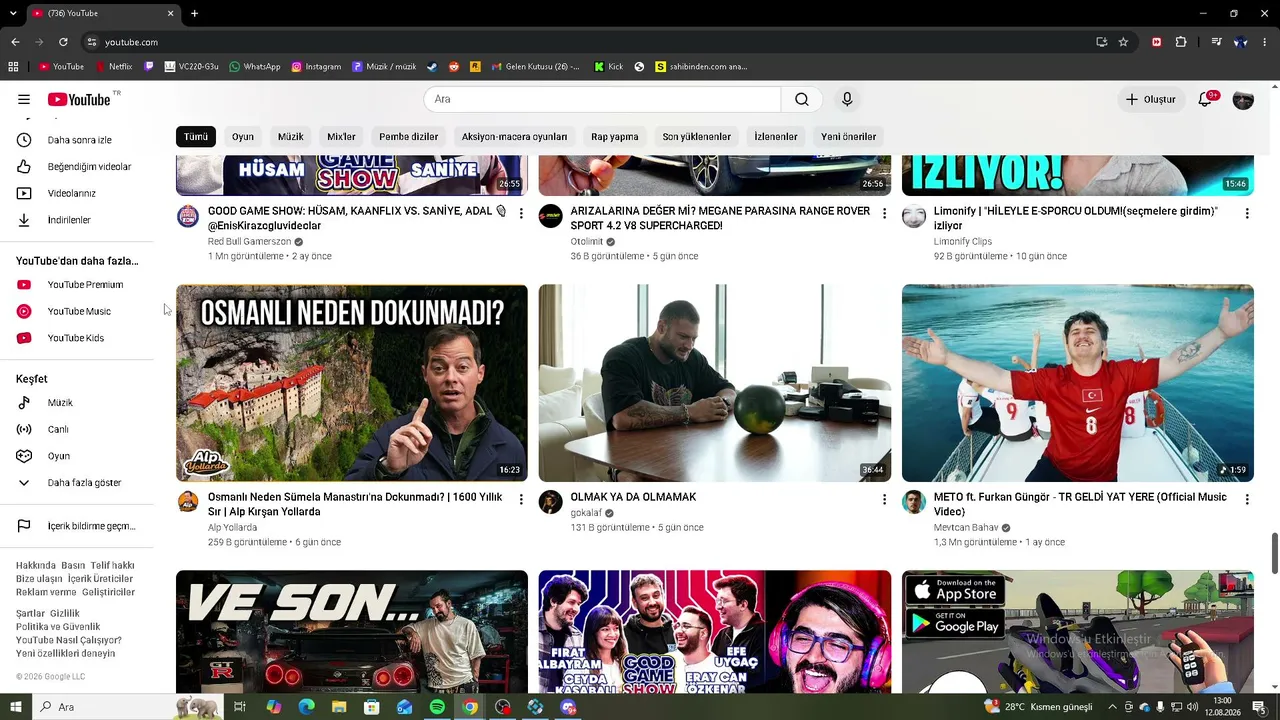
Task: Select the Tümü filter chip
Action: coord(196,137)
